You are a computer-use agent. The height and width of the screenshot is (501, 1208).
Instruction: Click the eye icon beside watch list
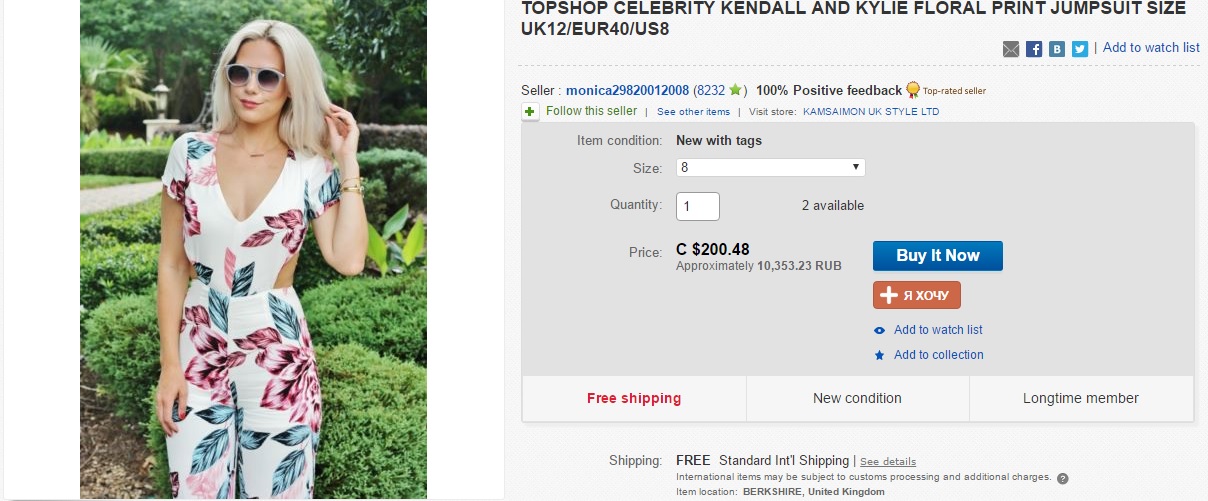[x=879, y=331]
